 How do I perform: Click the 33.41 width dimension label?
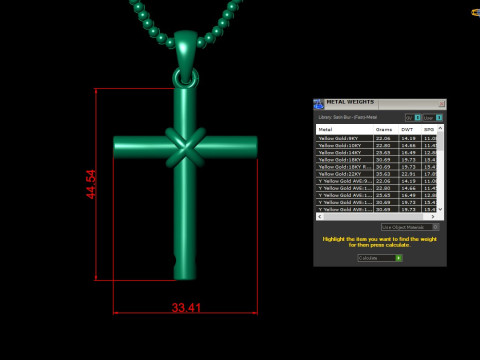coord(186,307)
